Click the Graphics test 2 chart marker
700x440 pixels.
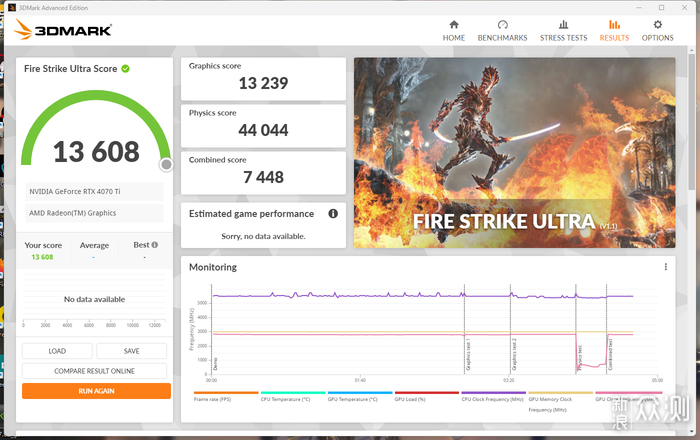click(514, 354)
